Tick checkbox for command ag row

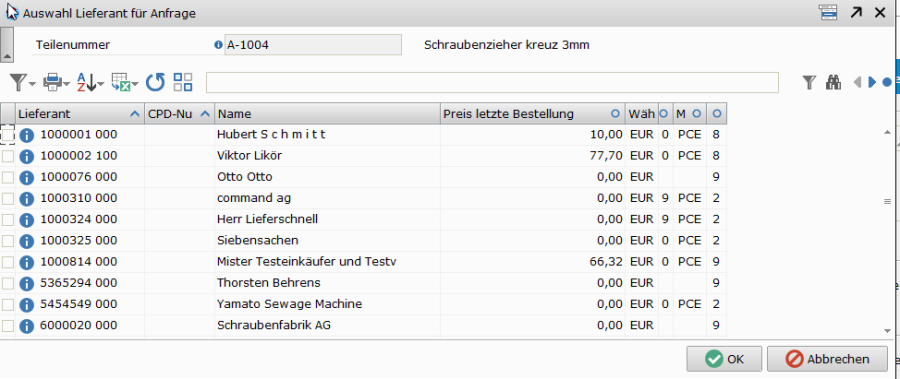click(7, 199)
